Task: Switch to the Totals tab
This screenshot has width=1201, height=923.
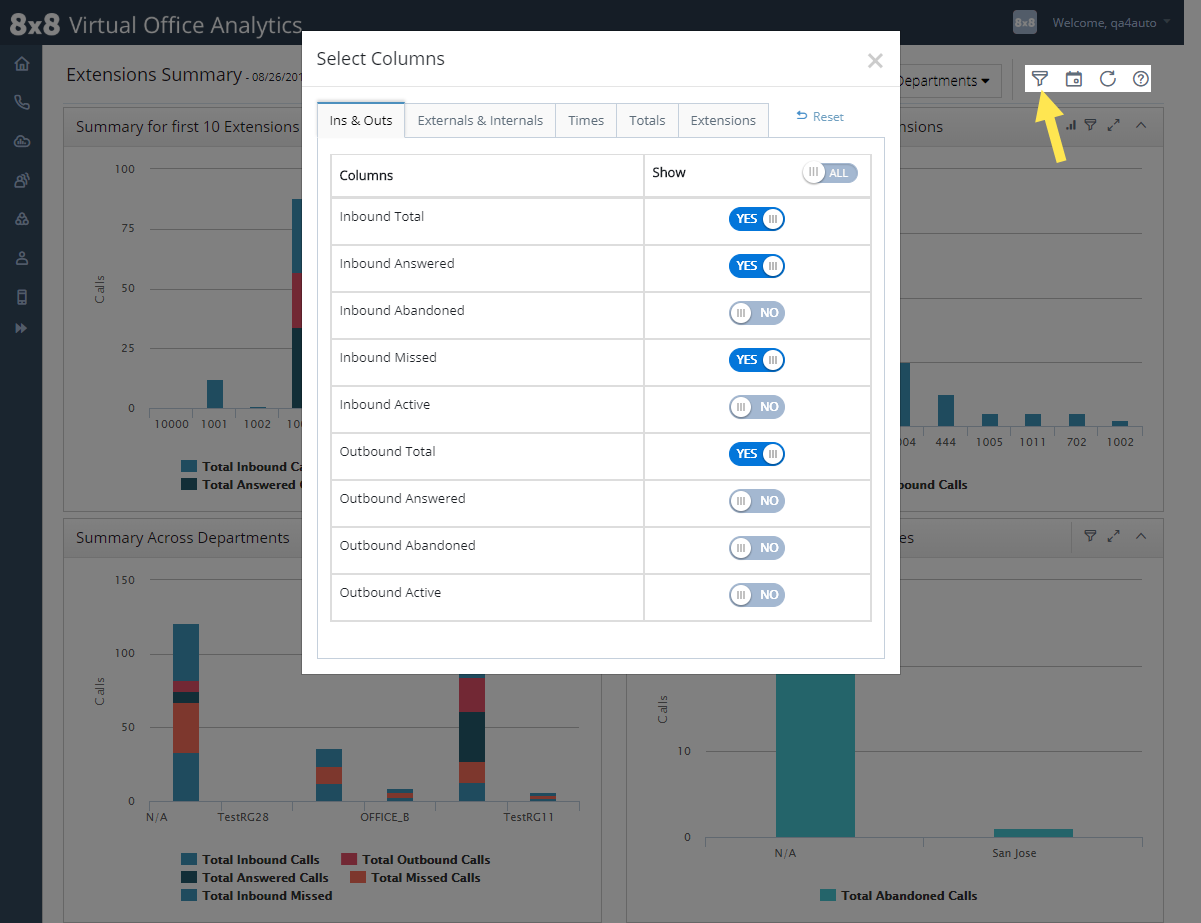Action: pyautogui.click(x=646, y=119)
